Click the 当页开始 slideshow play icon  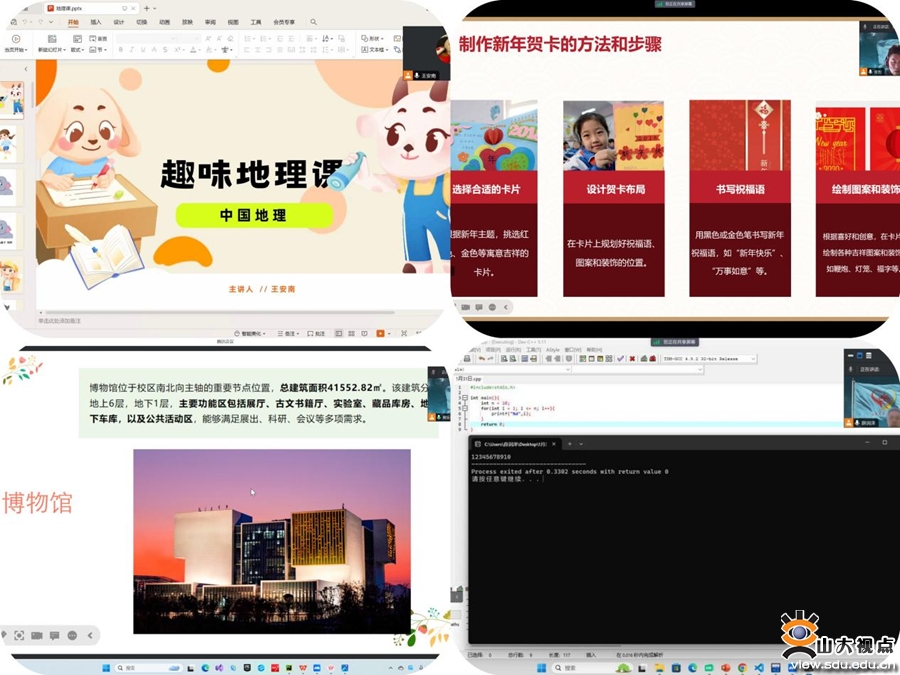[x=16, y=39]
